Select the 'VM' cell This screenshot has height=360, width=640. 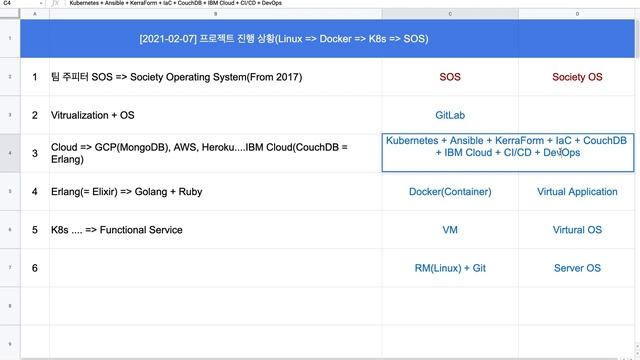[x=450, y=230]
